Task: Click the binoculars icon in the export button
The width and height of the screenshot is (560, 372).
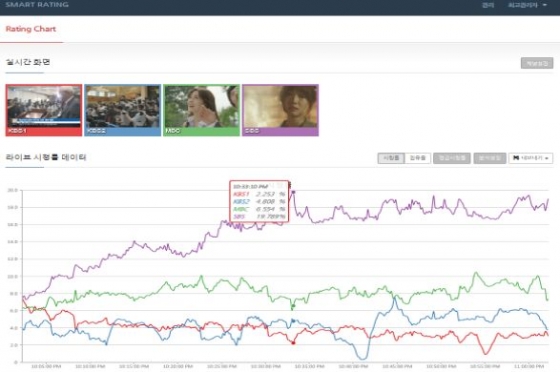Action: (516, 158)
